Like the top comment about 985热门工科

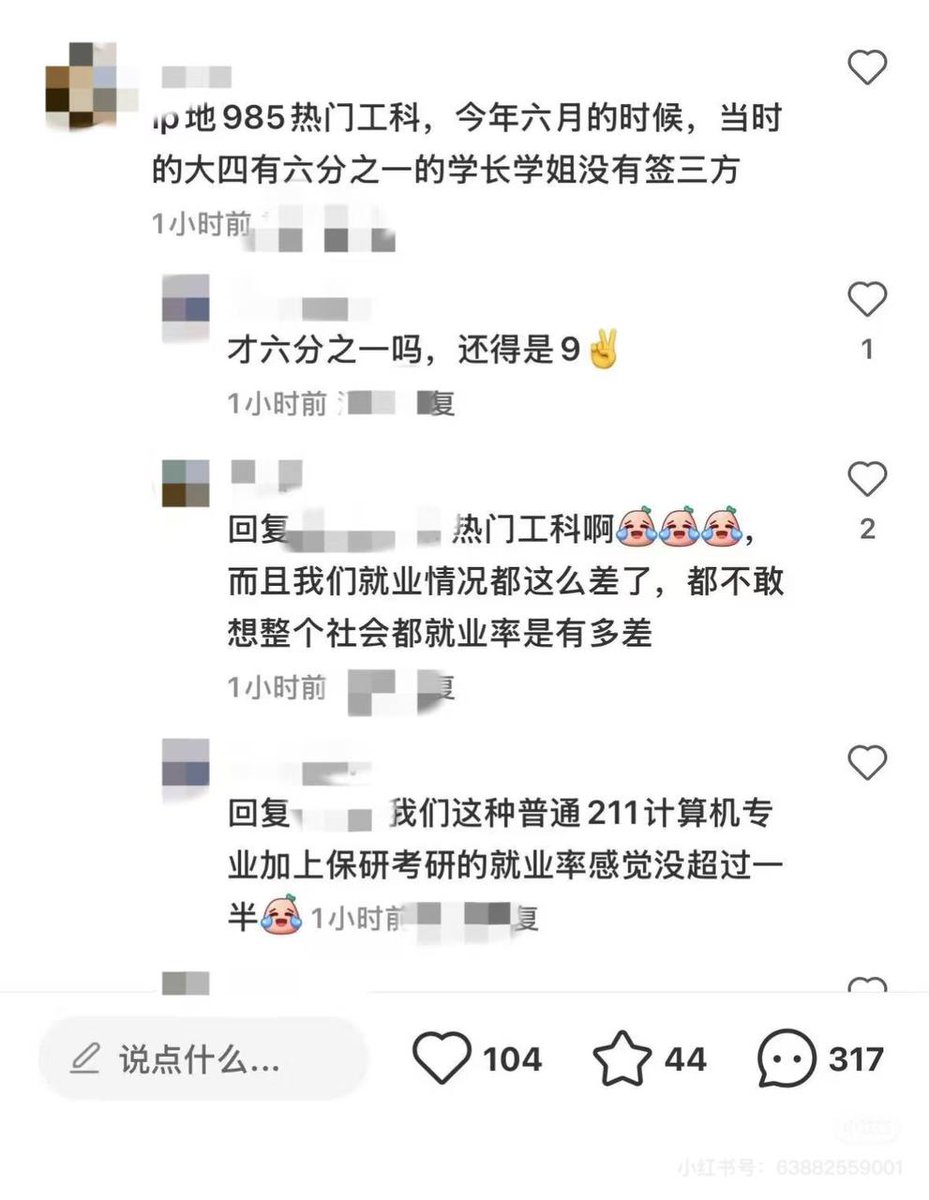click(867, 67)
